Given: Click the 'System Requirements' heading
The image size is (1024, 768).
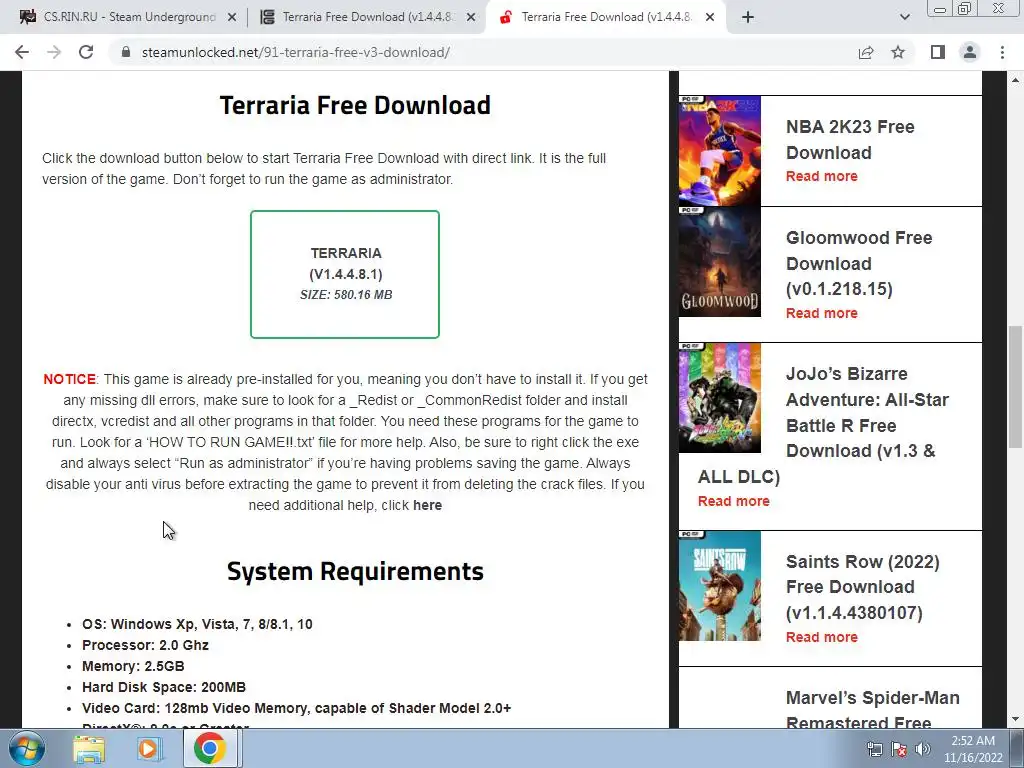Looking at the screenshot, I should tap(355, 571).
